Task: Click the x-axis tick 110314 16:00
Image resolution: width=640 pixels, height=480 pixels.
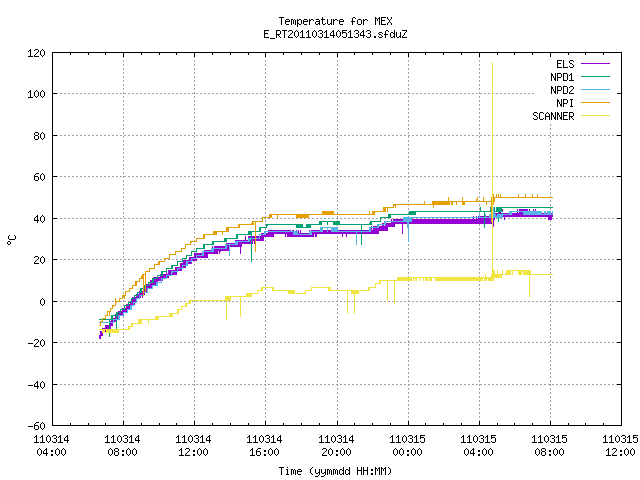Action: coord(264,446)
